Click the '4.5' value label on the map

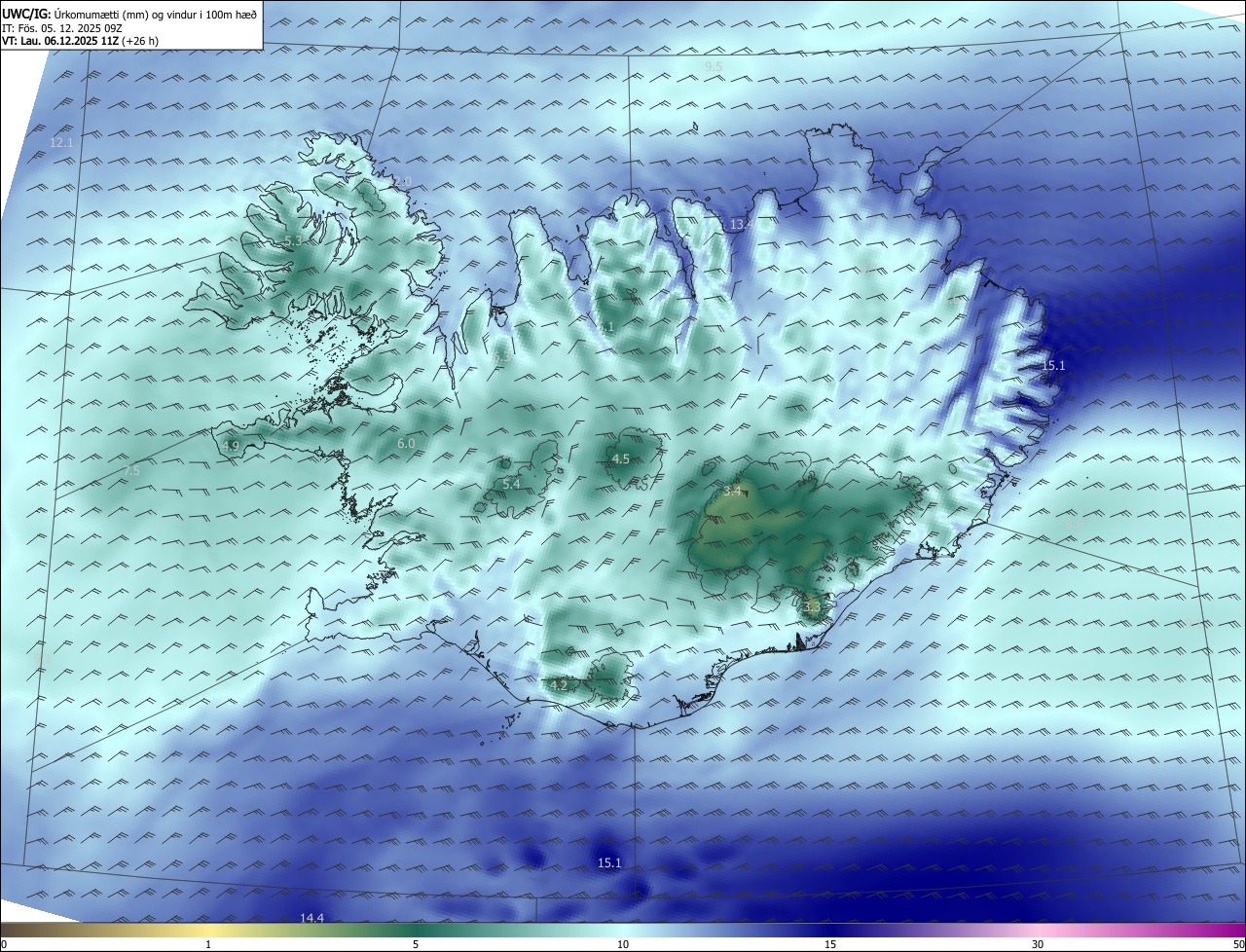pos(620,458)
